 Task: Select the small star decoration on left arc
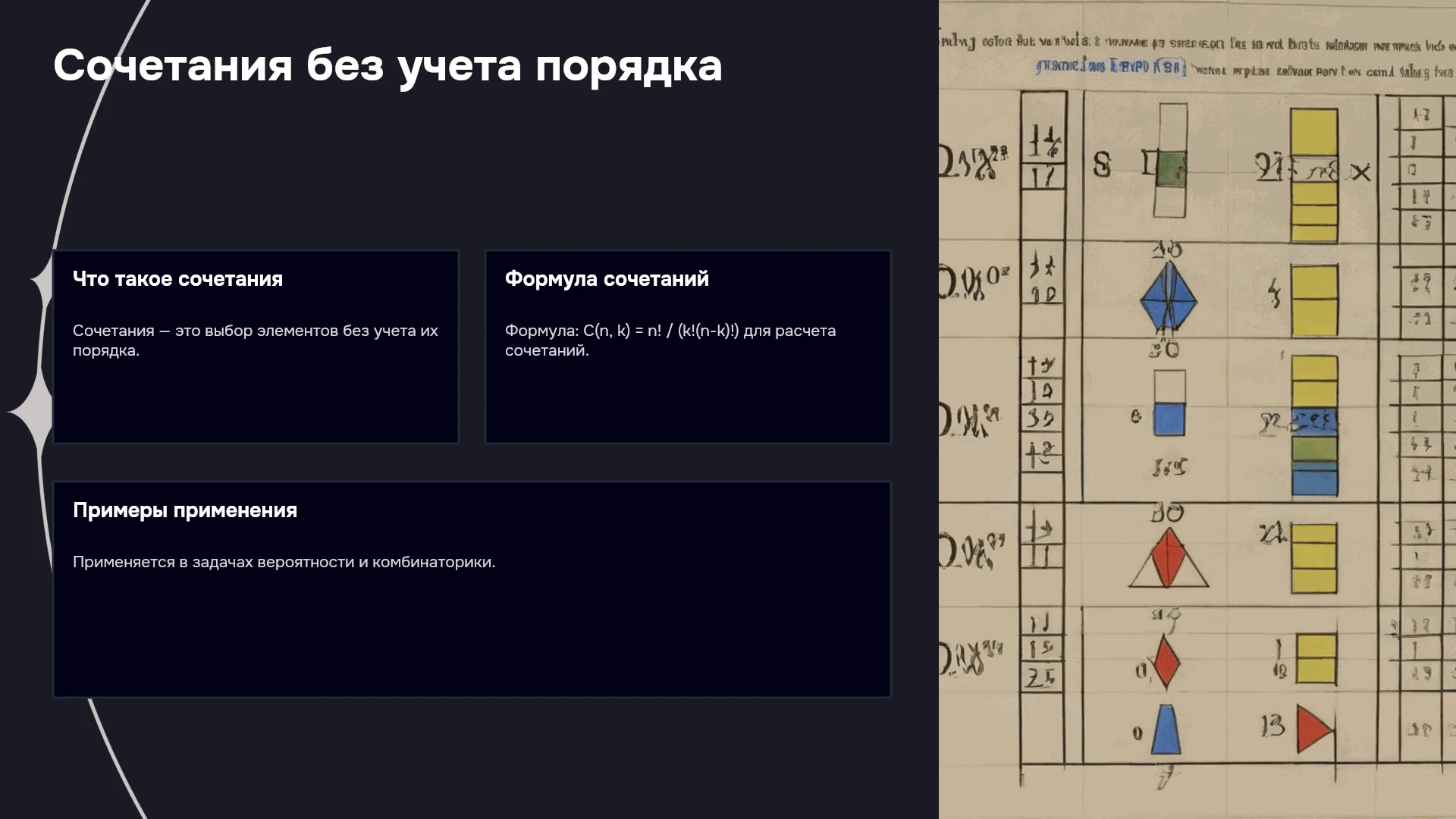point(41,281)
